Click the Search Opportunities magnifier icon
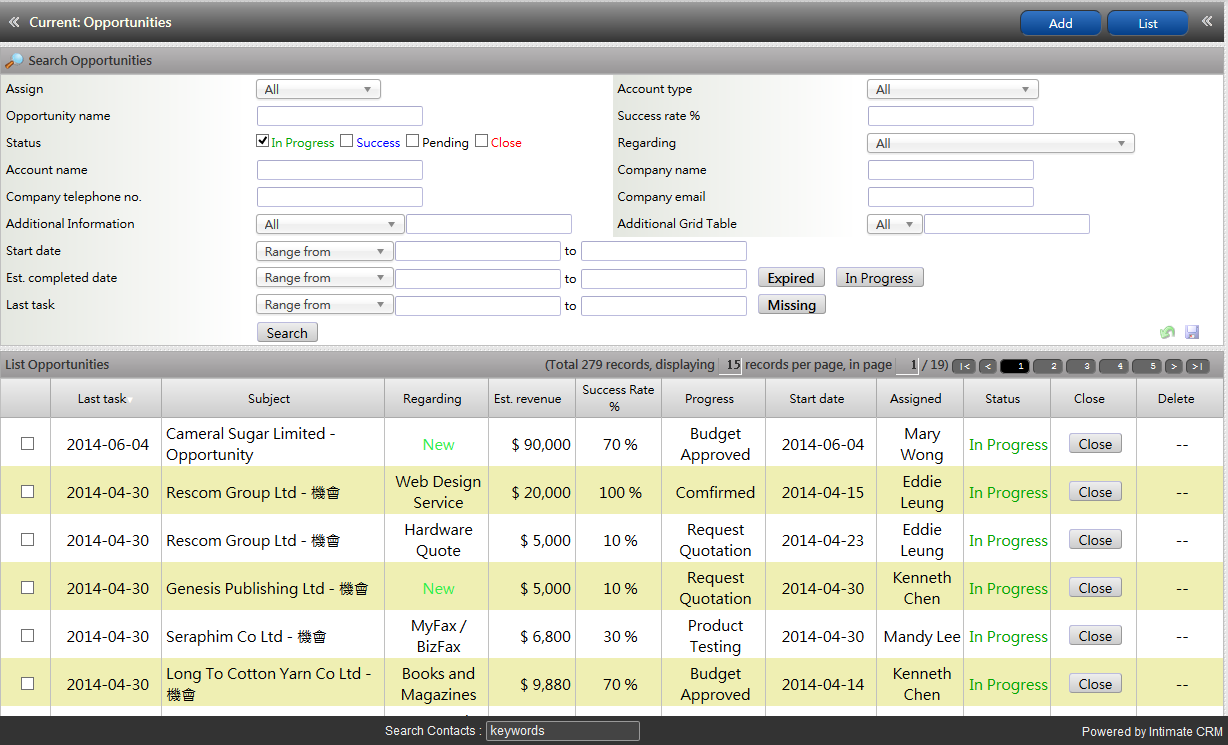 [14, 61]
